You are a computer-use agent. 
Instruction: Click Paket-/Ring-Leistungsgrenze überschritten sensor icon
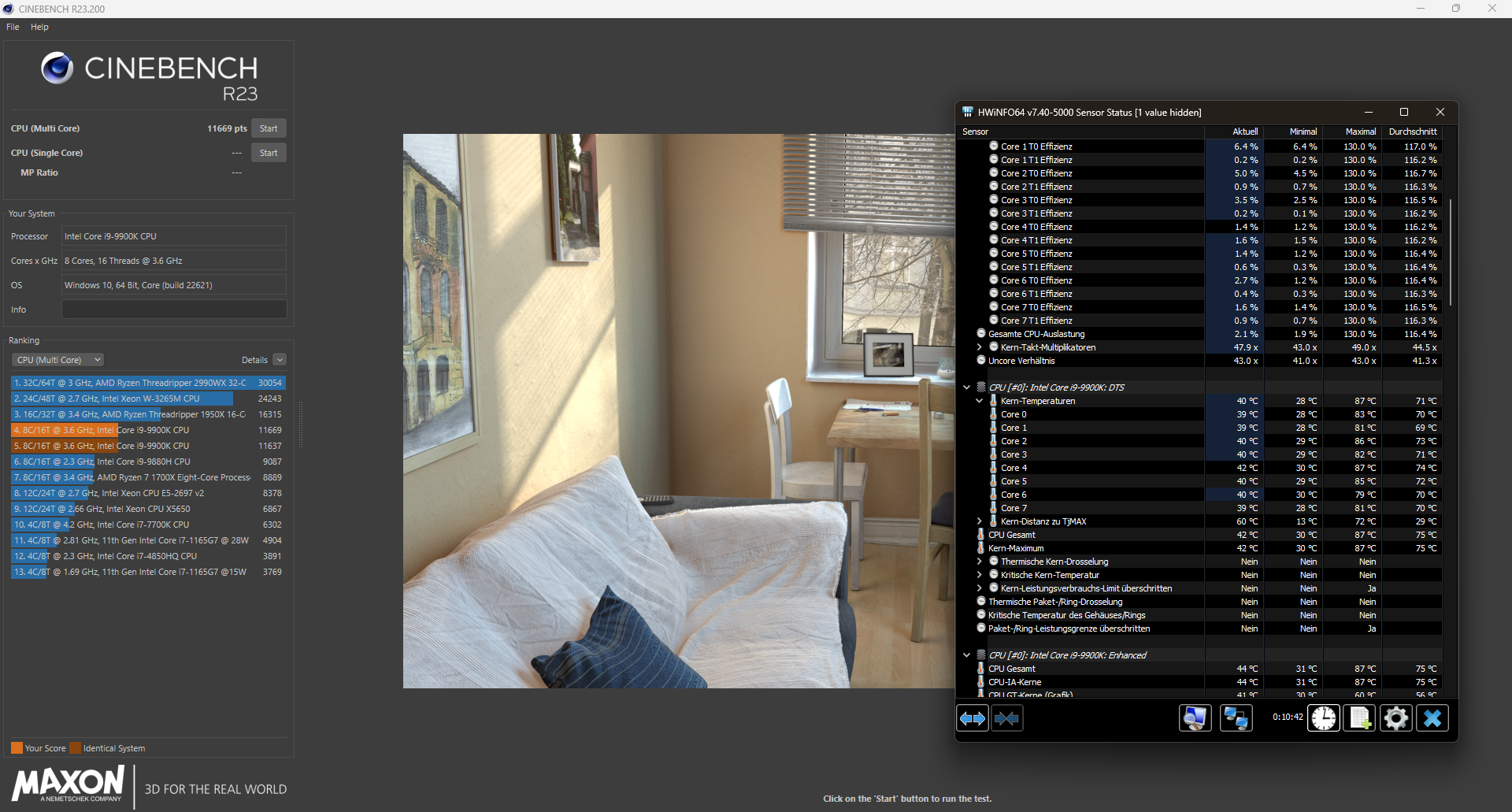[x=981, y=628]
